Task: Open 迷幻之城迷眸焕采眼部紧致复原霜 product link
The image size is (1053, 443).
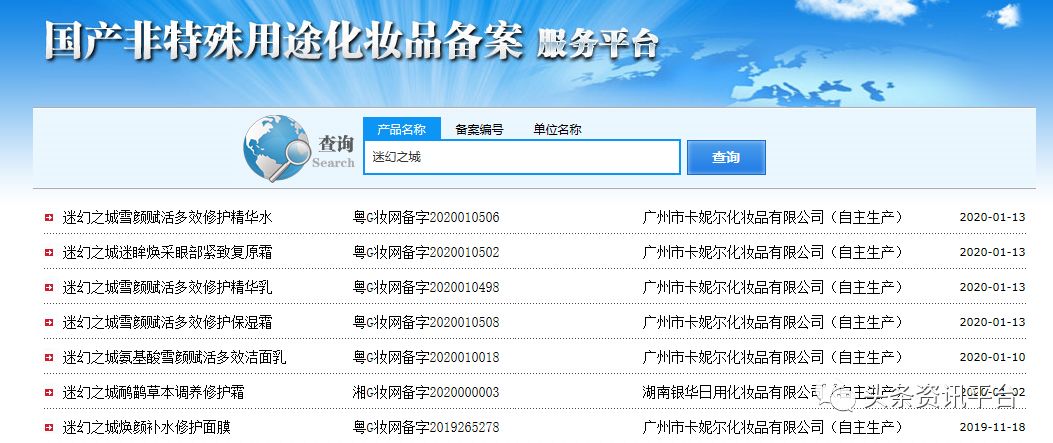Action: (167, 252)
